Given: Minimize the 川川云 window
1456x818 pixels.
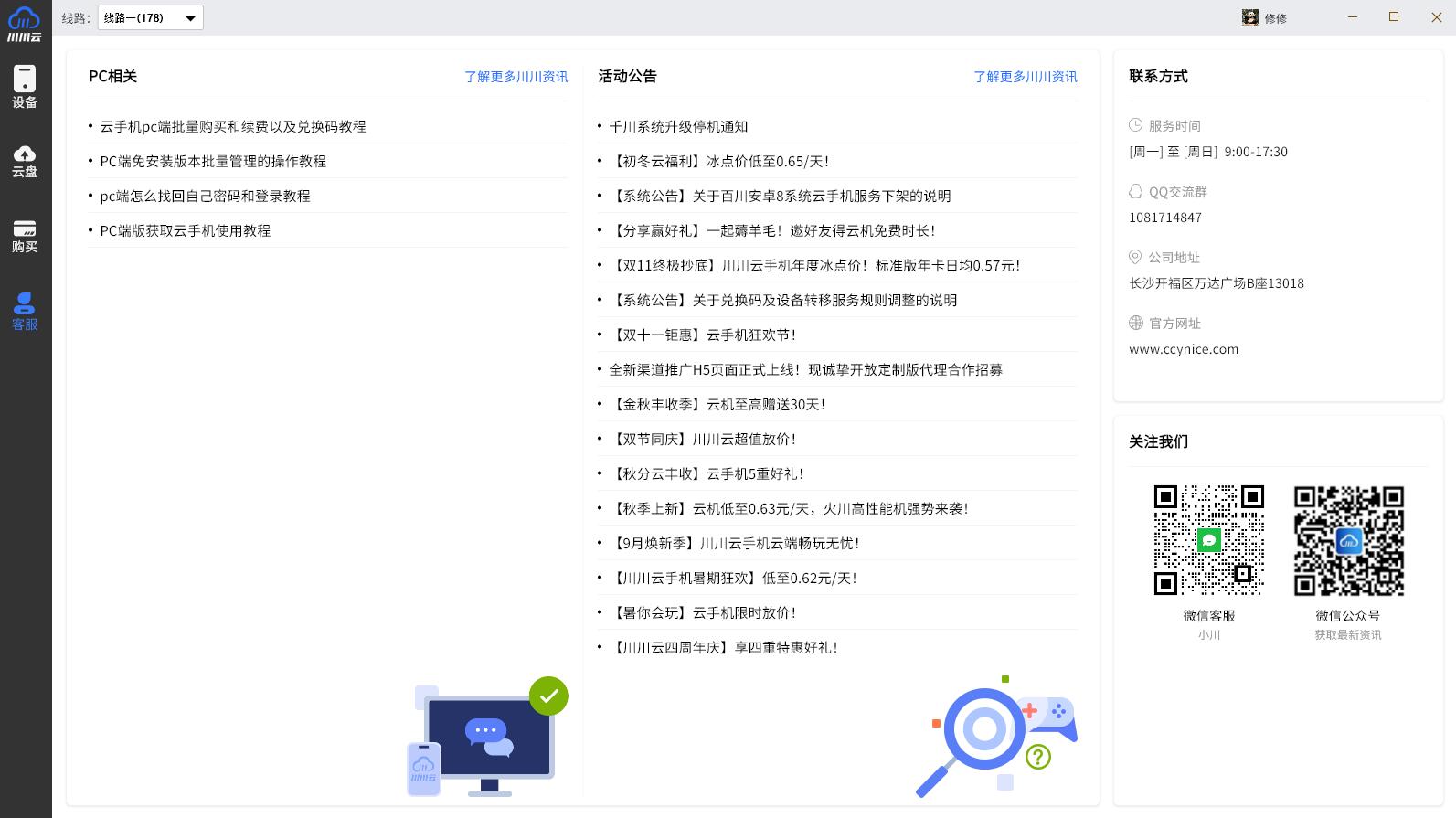Looking at the screenshot, I should pos(1352,17).
